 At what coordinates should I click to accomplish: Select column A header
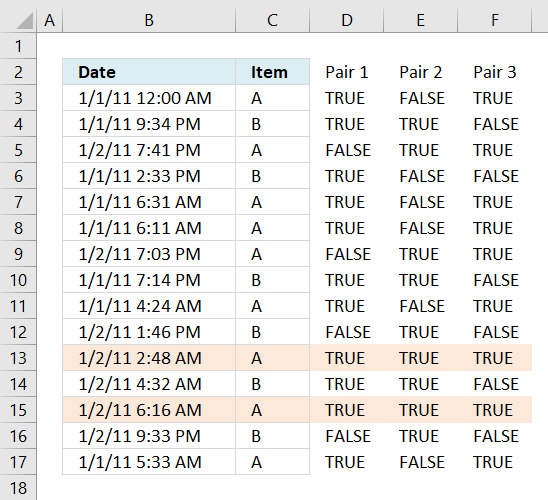click(50, 20)
